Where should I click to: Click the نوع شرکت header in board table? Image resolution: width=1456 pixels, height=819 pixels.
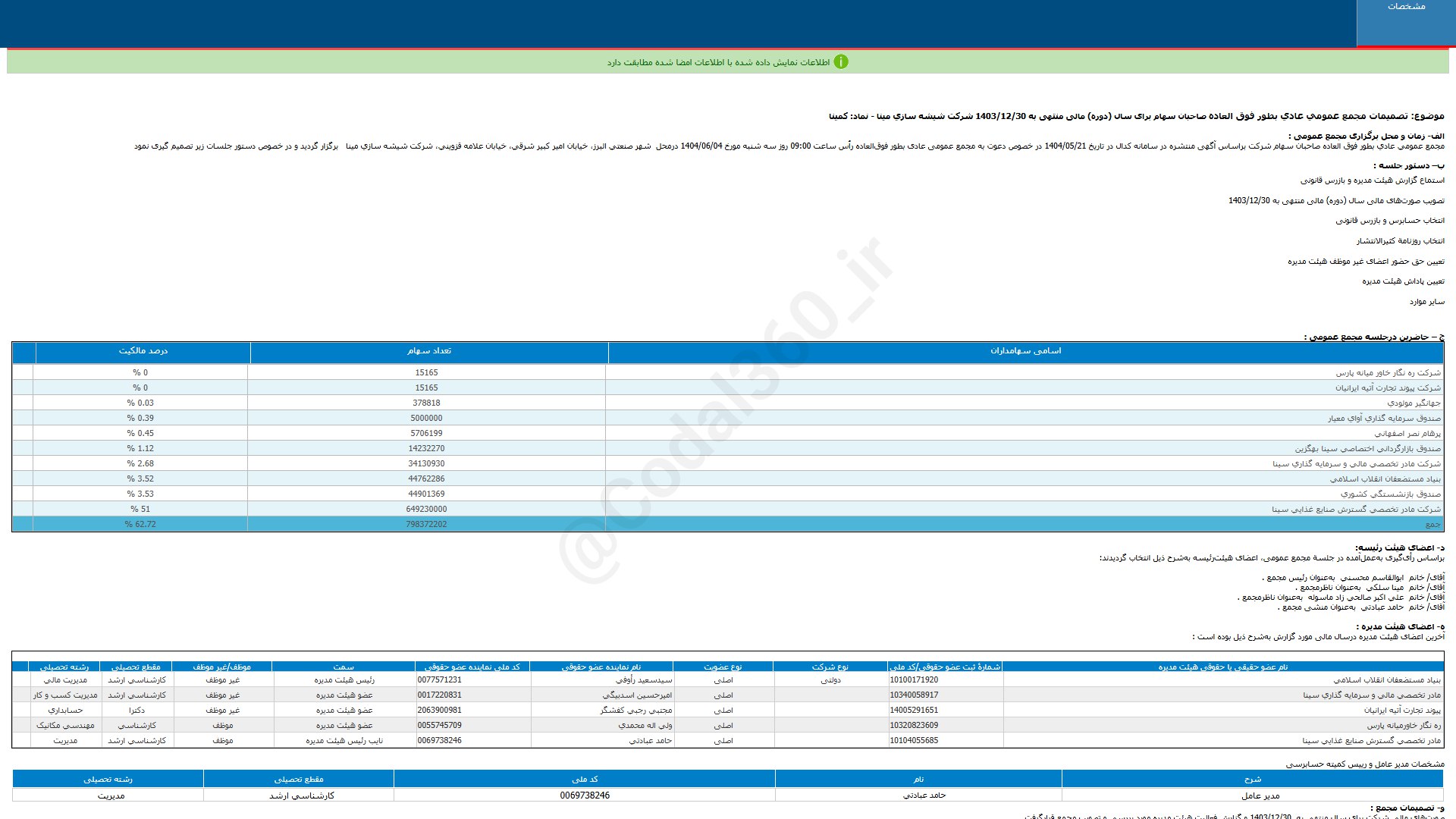pyautogui.click(x=830, y=667)
